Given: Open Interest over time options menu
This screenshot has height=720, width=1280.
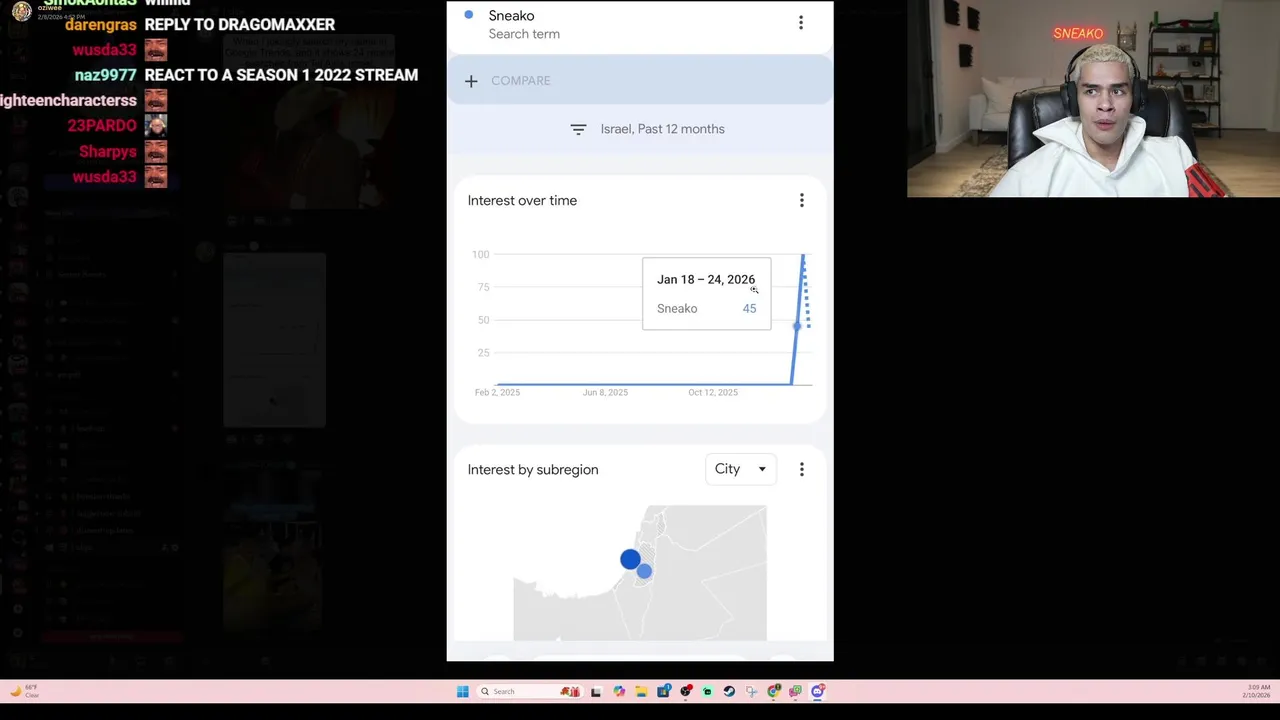Looking at the screenshot, I should (x=801, y=200).
